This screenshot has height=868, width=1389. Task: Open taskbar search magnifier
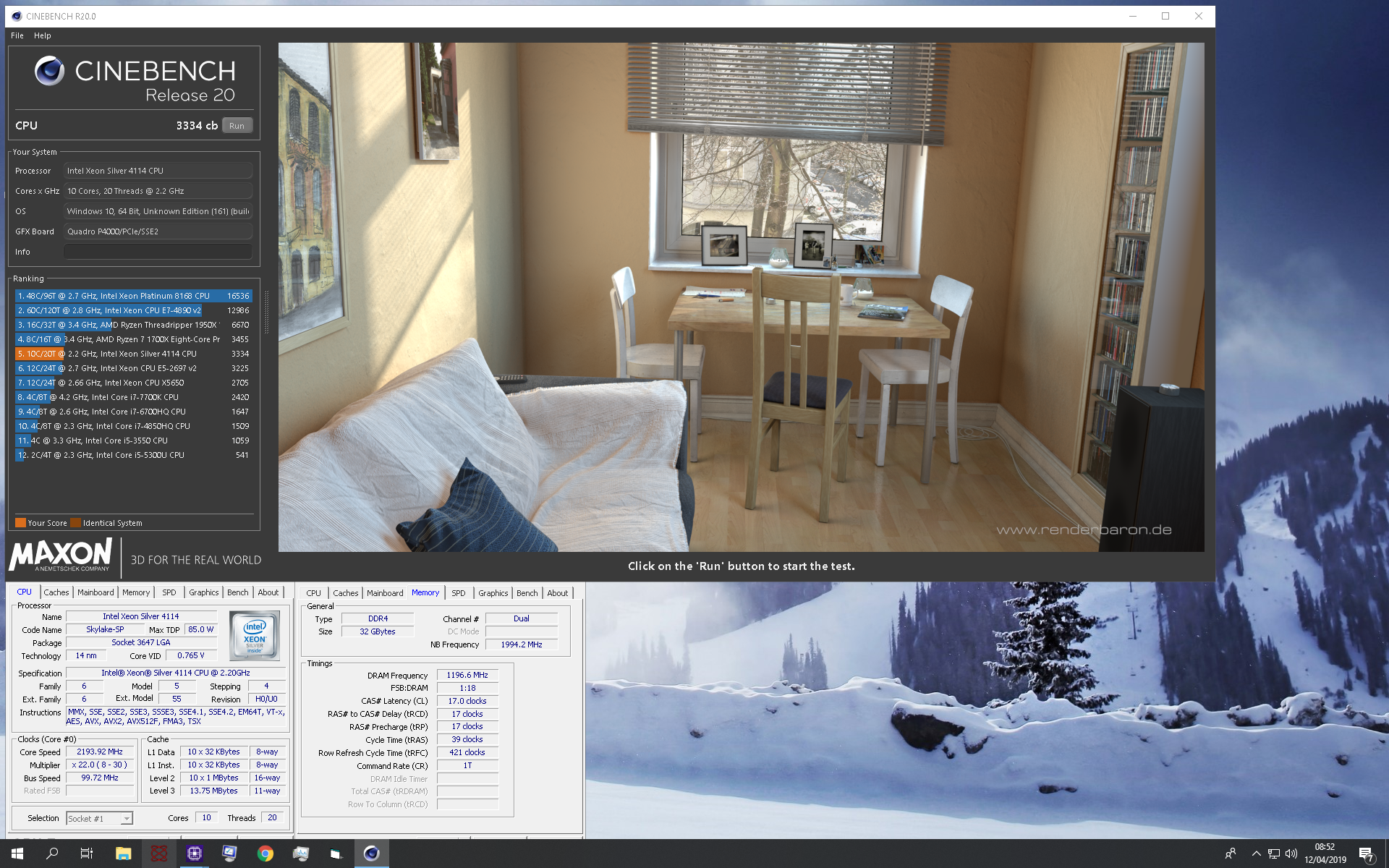tap(52, 854)
